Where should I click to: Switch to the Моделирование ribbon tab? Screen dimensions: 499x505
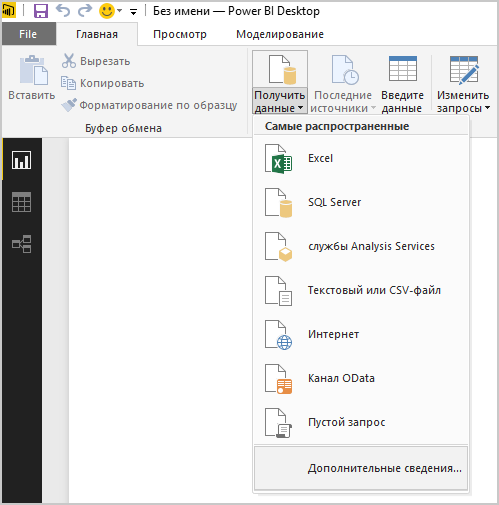280,34
